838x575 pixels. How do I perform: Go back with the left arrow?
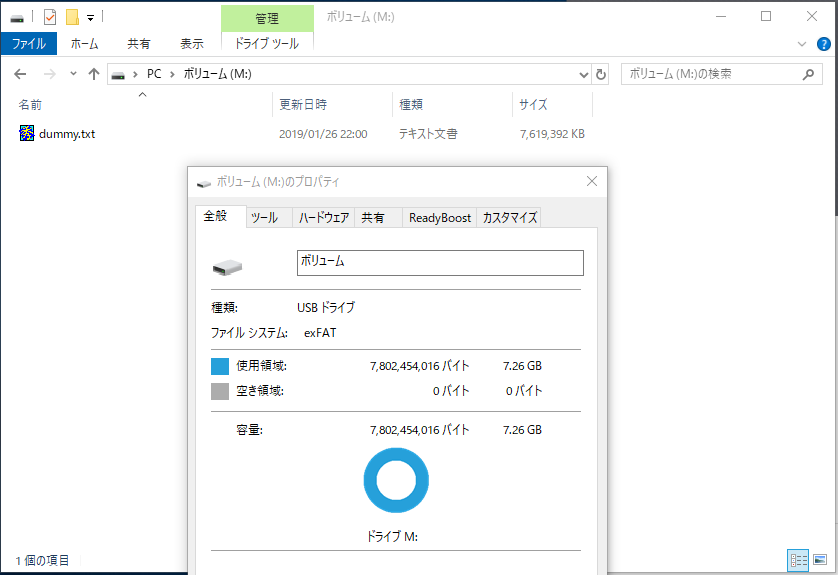click(20, 74)
